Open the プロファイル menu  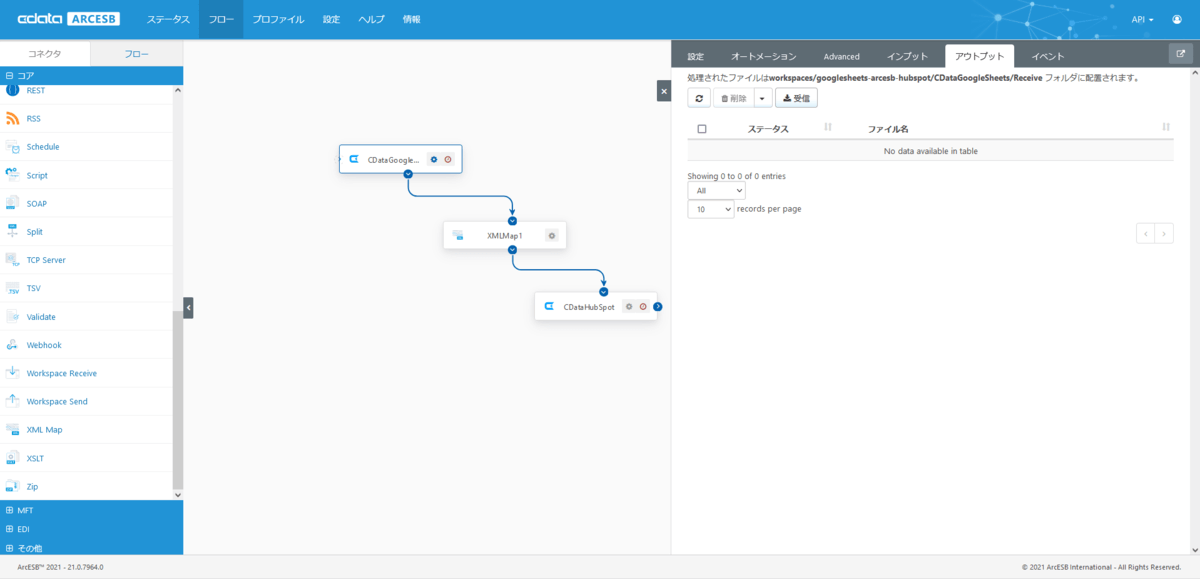coord(279,19)
